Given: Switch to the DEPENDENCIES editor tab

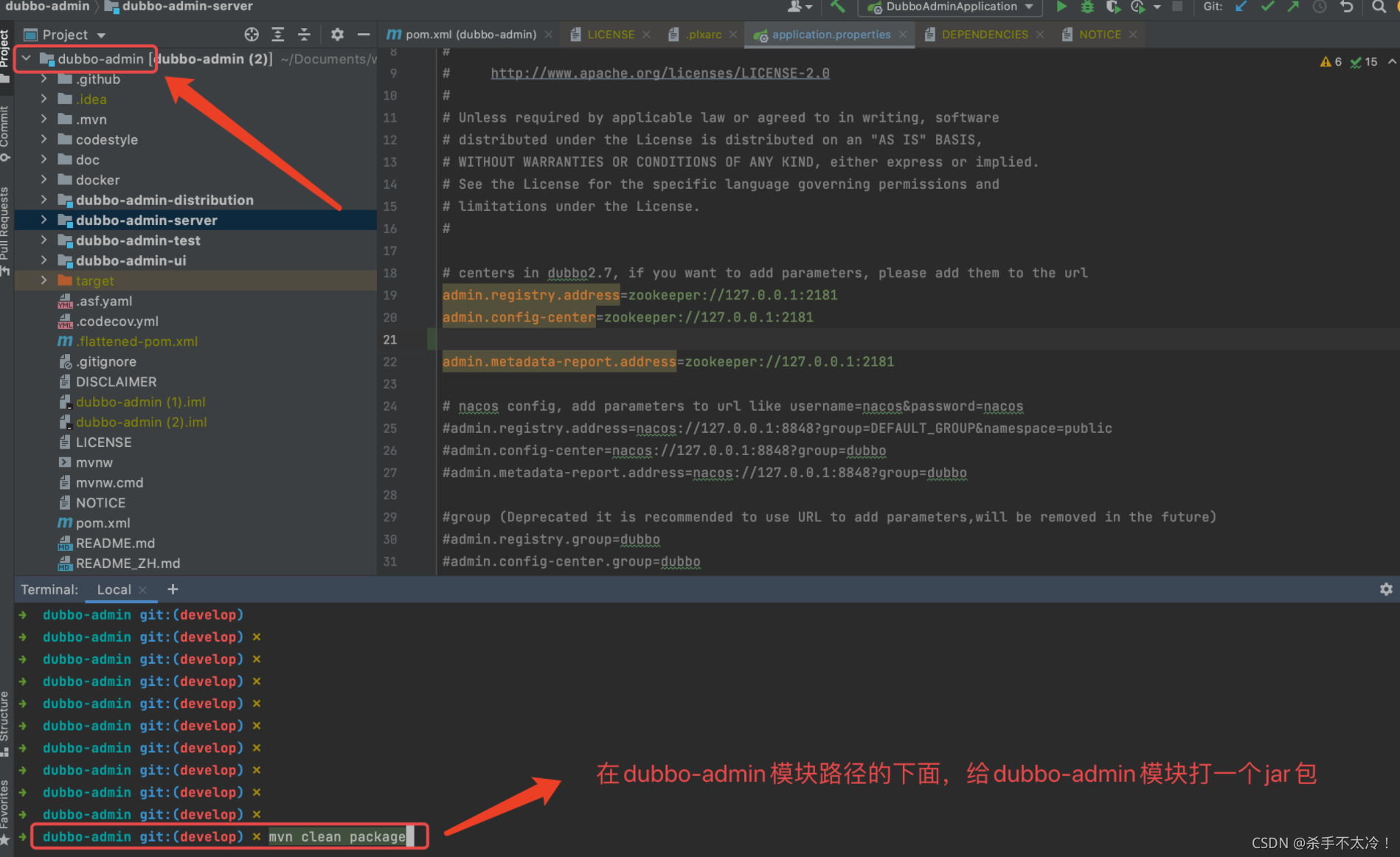Looking at the screenshot, I should click(984, 35).
